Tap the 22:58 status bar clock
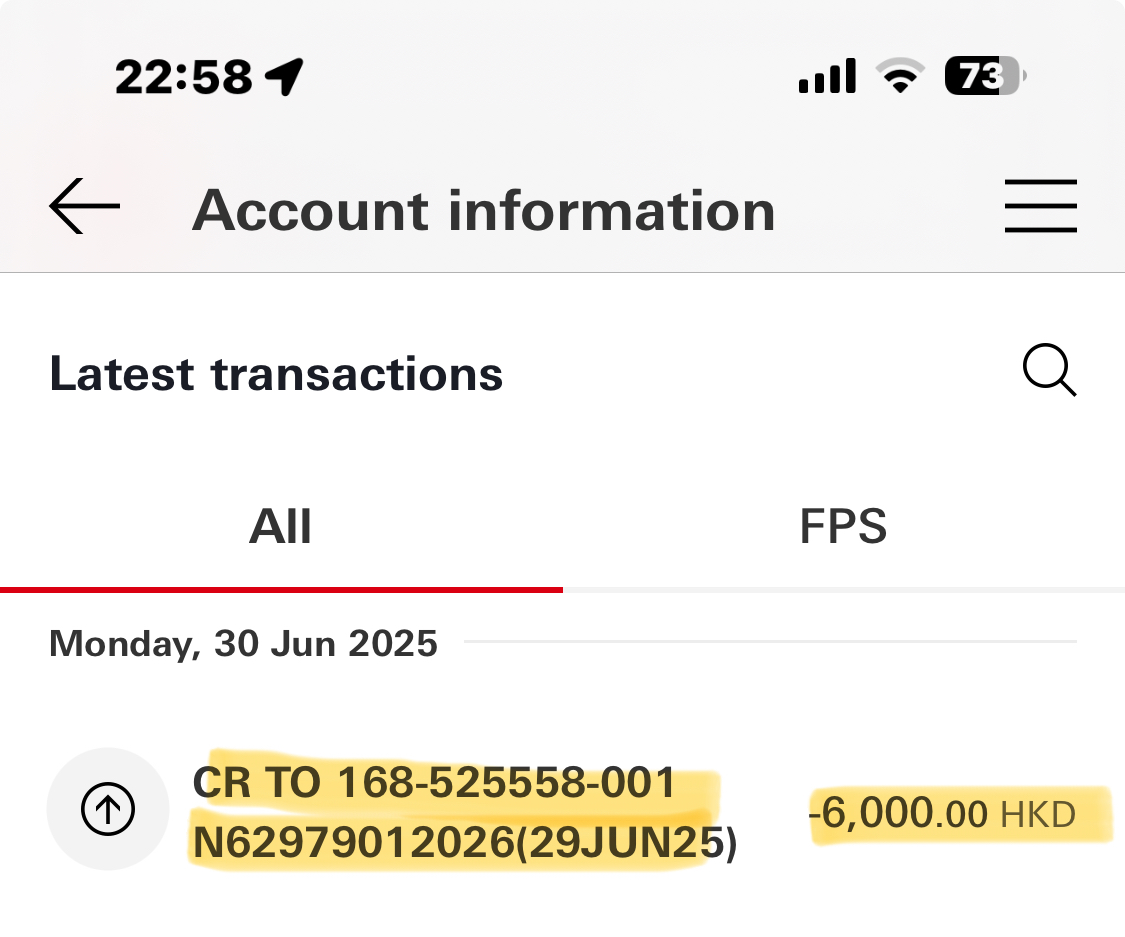The width and height of the screenshot is (1125, 937). 184,77
